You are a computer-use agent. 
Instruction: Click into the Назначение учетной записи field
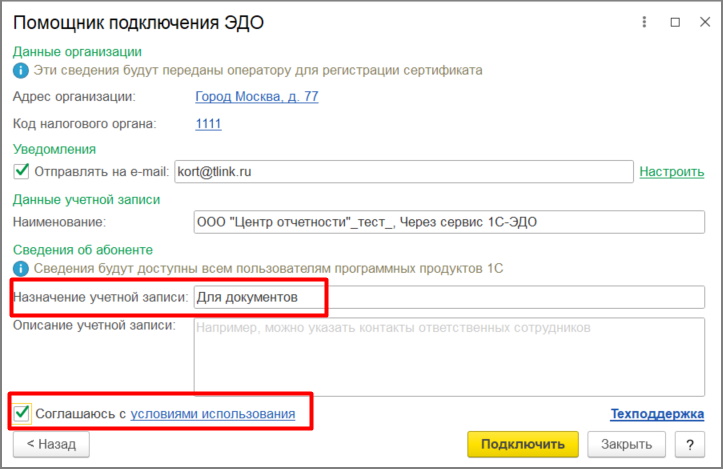(449, 297)
